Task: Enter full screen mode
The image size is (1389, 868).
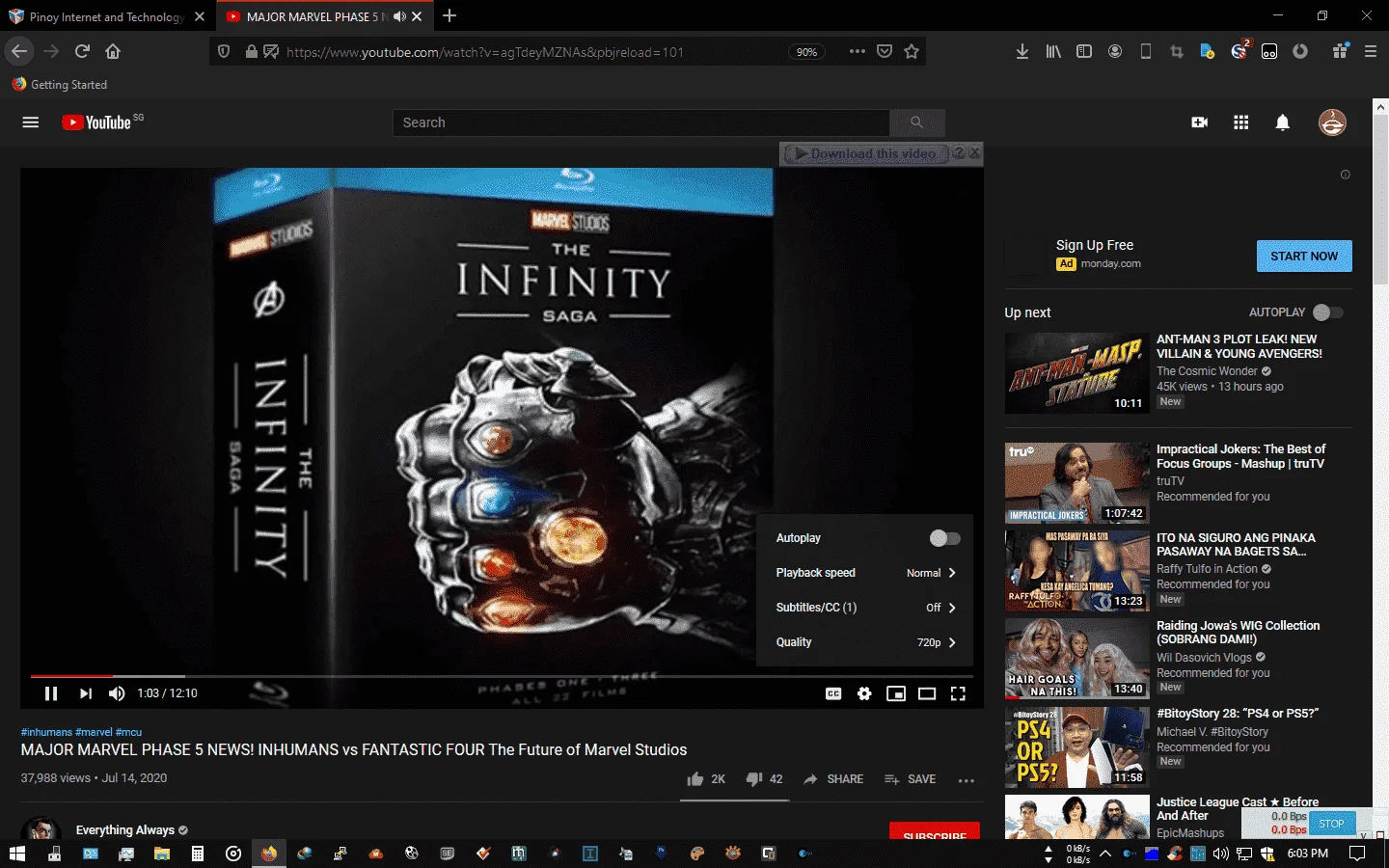Action: (958, 693)
